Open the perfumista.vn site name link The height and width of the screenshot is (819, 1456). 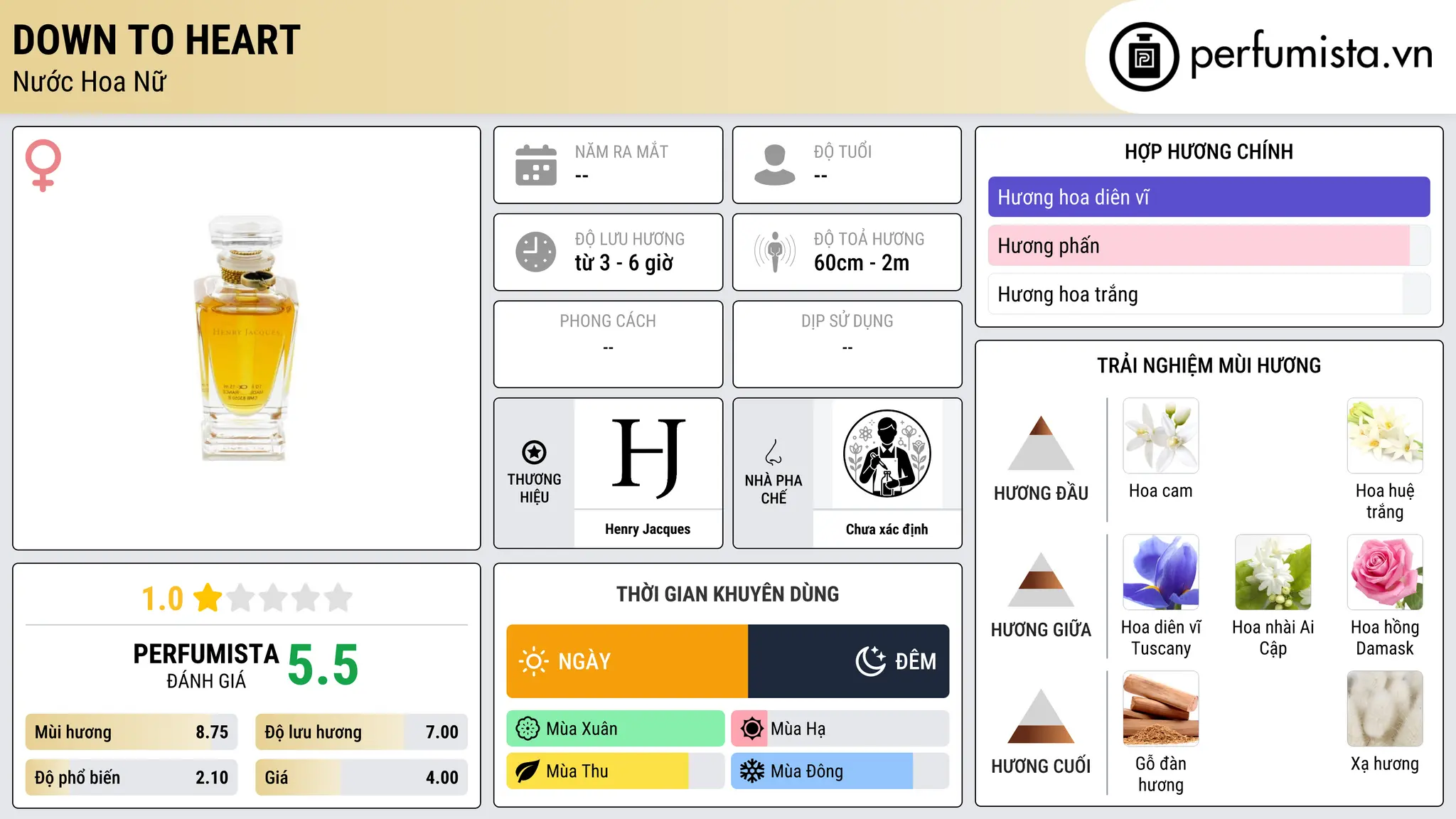(x=1311, y=55)
